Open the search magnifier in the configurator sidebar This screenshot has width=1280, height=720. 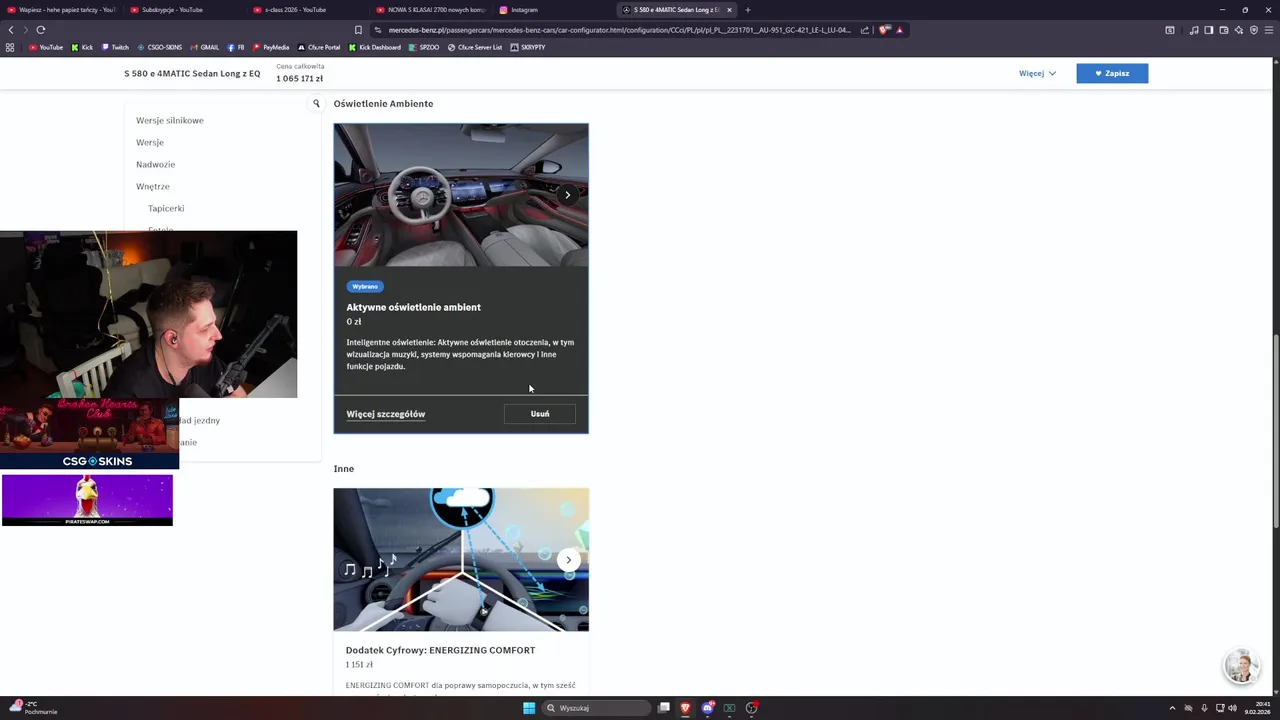pyautogui.click(x=316, y=103)
